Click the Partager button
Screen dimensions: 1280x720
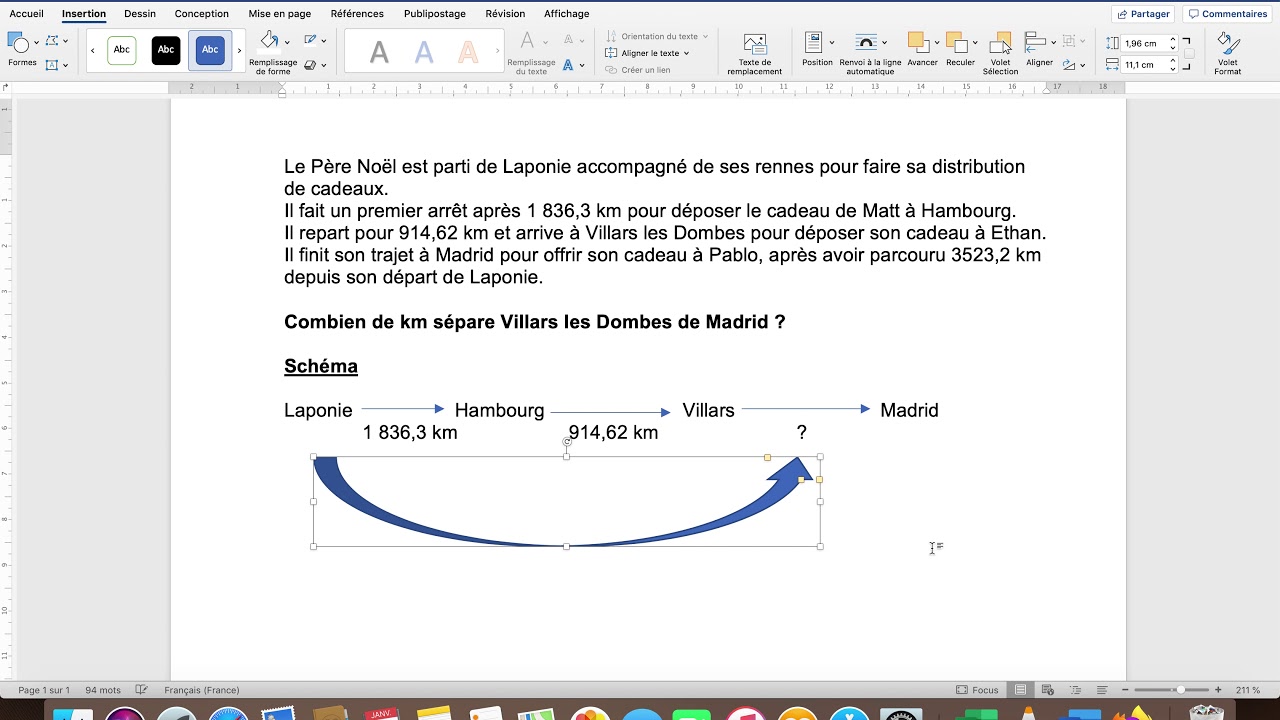pos(1144,14)
